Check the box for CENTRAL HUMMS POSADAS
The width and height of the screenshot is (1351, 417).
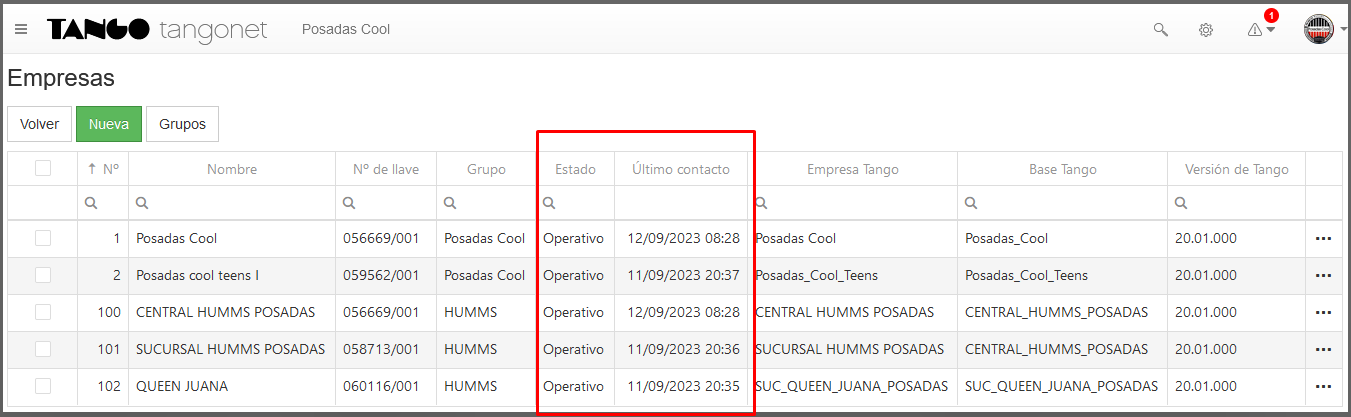coord(43,312)
